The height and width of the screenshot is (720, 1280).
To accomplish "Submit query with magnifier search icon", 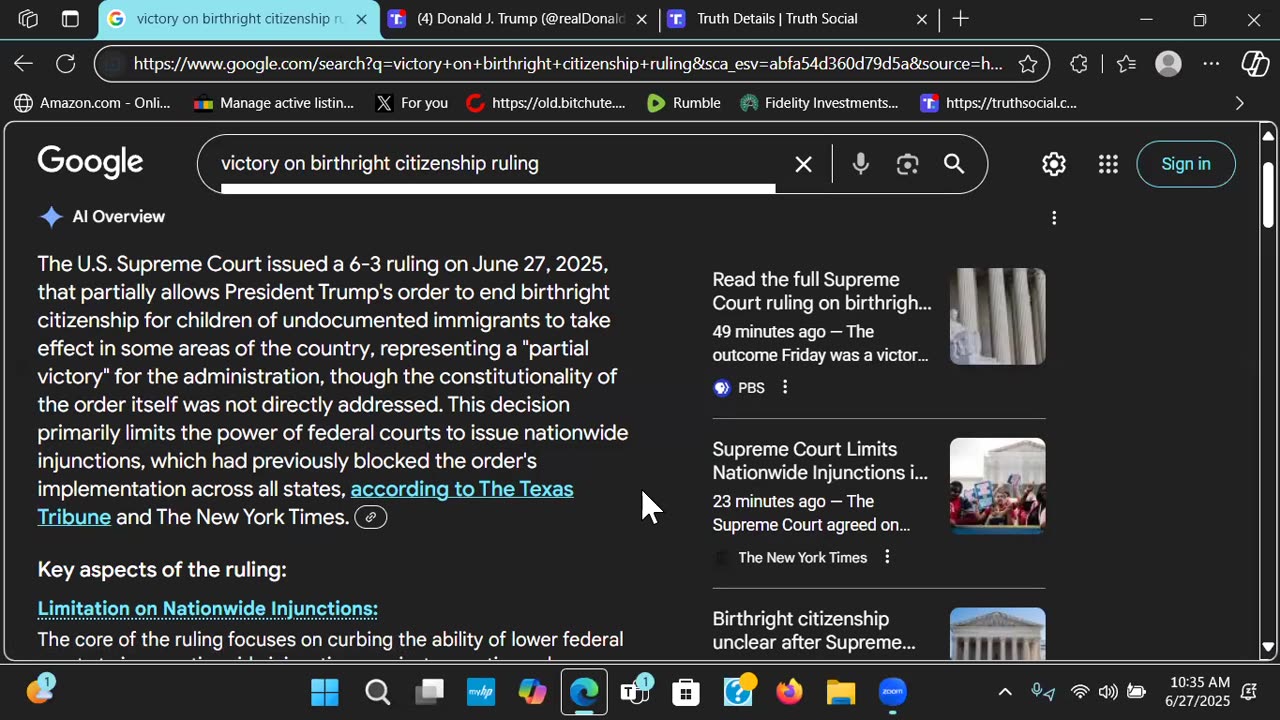I will (954, 164).
